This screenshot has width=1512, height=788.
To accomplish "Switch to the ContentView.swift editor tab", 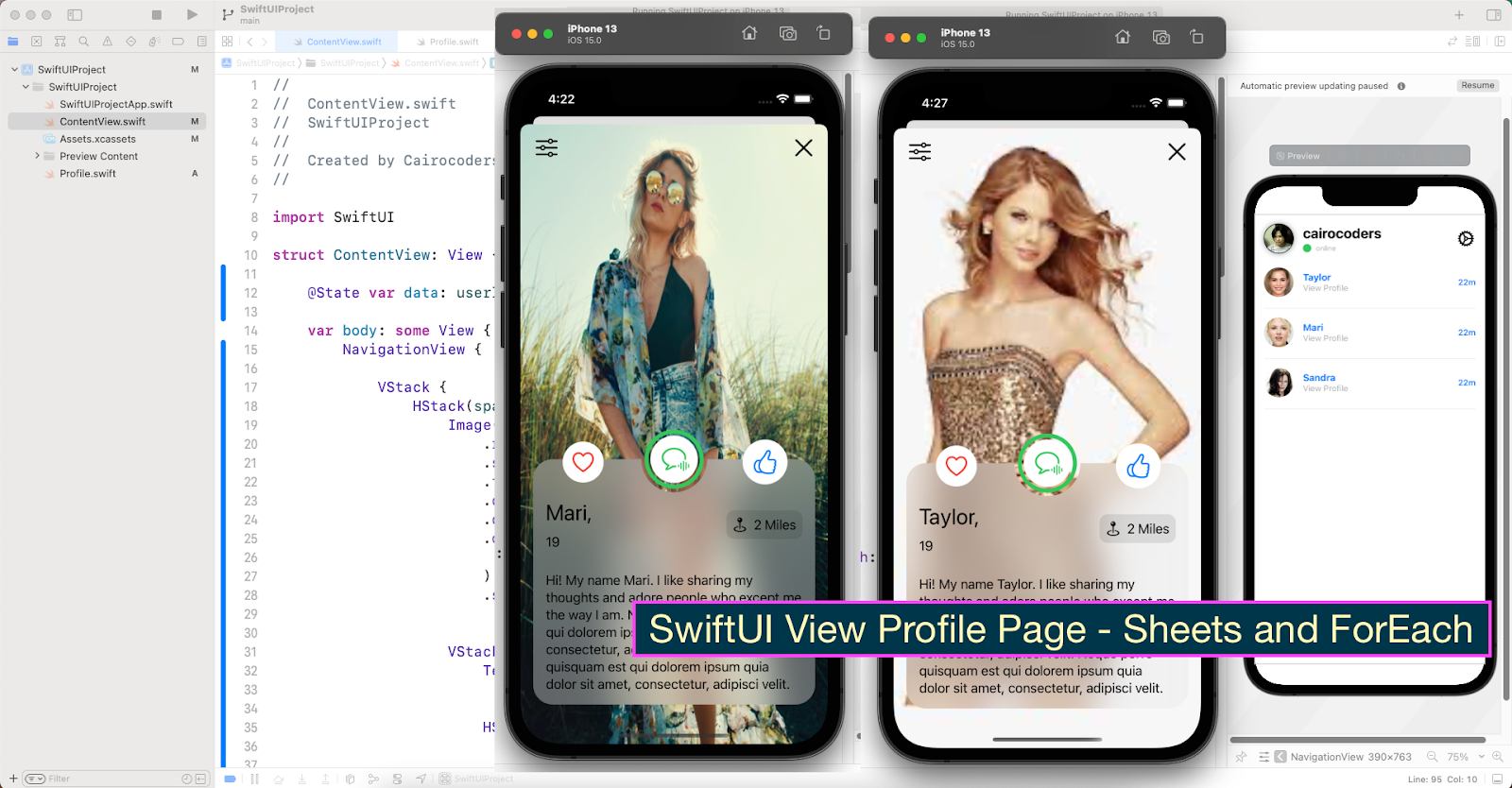I will pos(338,42).
